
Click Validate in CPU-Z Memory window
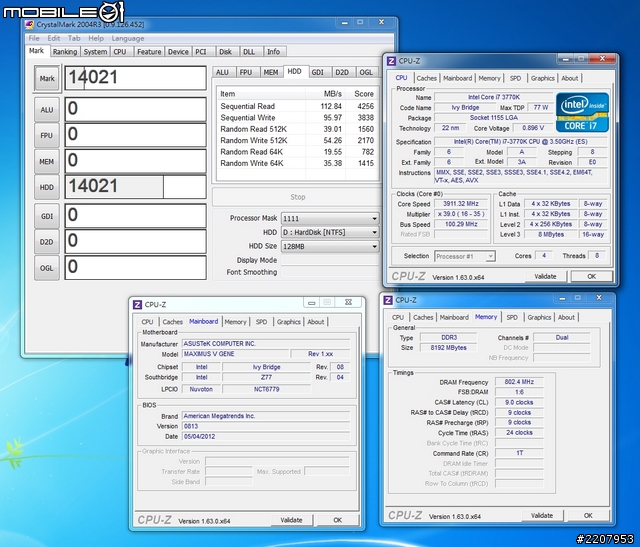pyautogui.click(x=542, y=516)
